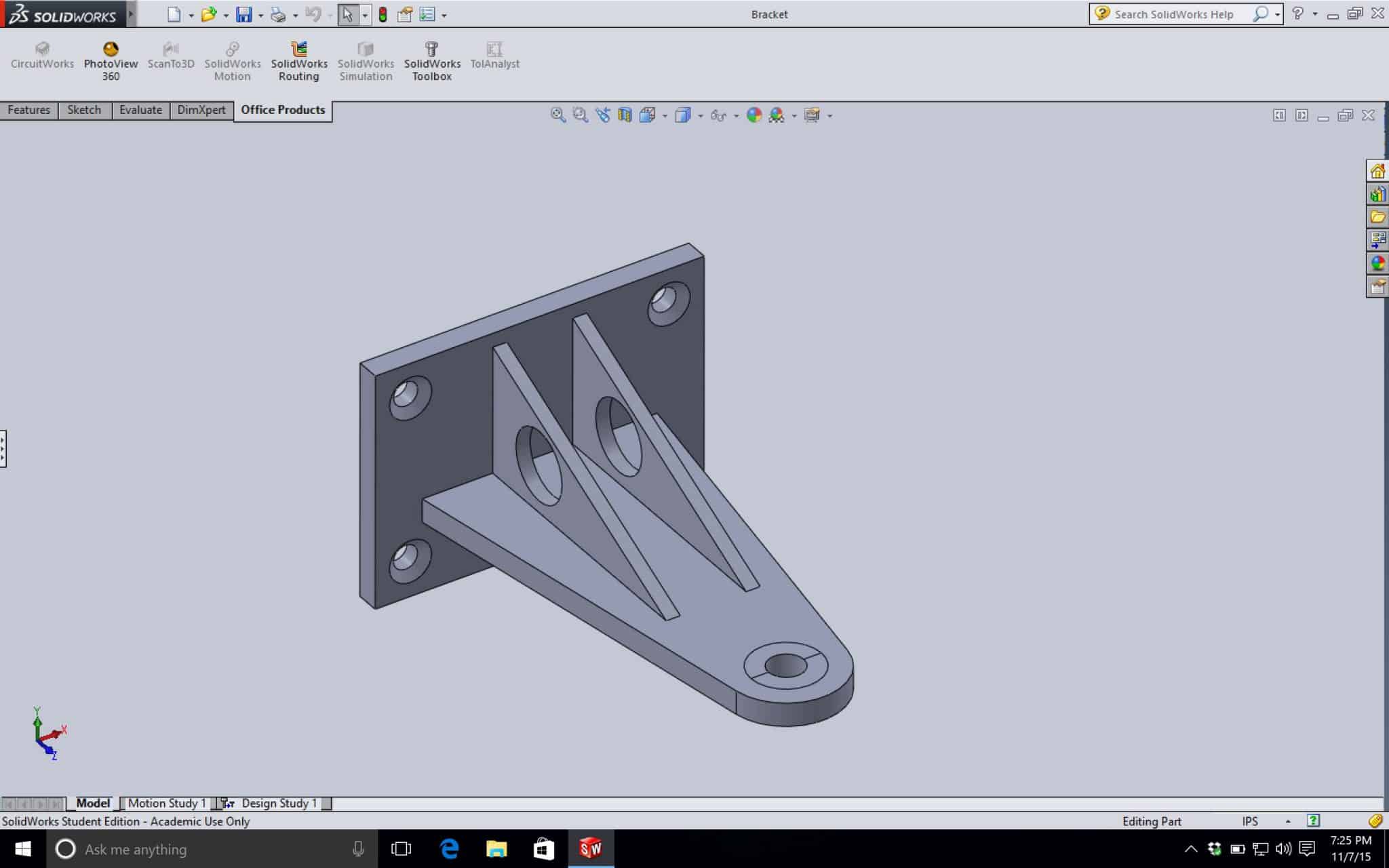Select the Zoom to Fit tool
This screenshot has height=868, width=1389.
coord(557,114)
